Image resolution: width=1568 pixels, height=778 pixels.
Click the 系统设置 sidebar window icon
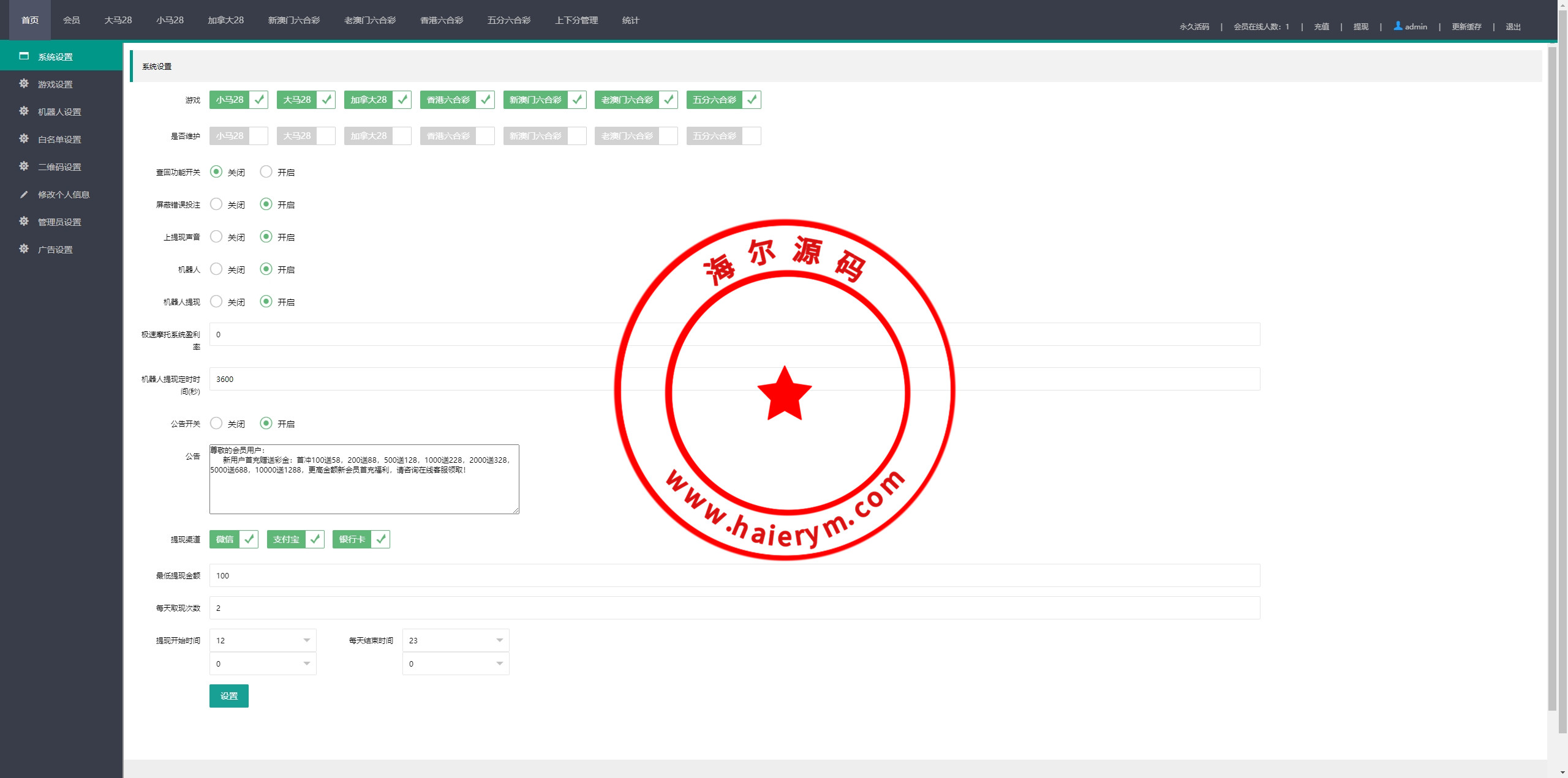(x=24, y=56)
